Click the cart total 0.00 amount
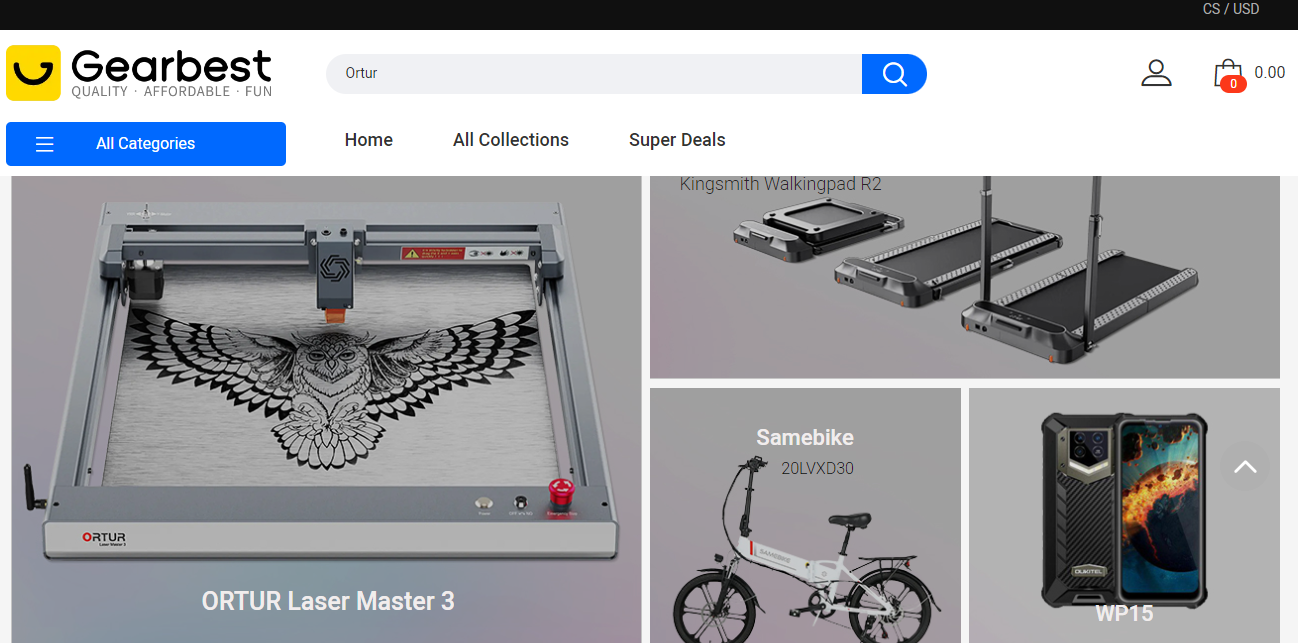The width and height of the screenshot is (1298, 643). pos(1269,72)
